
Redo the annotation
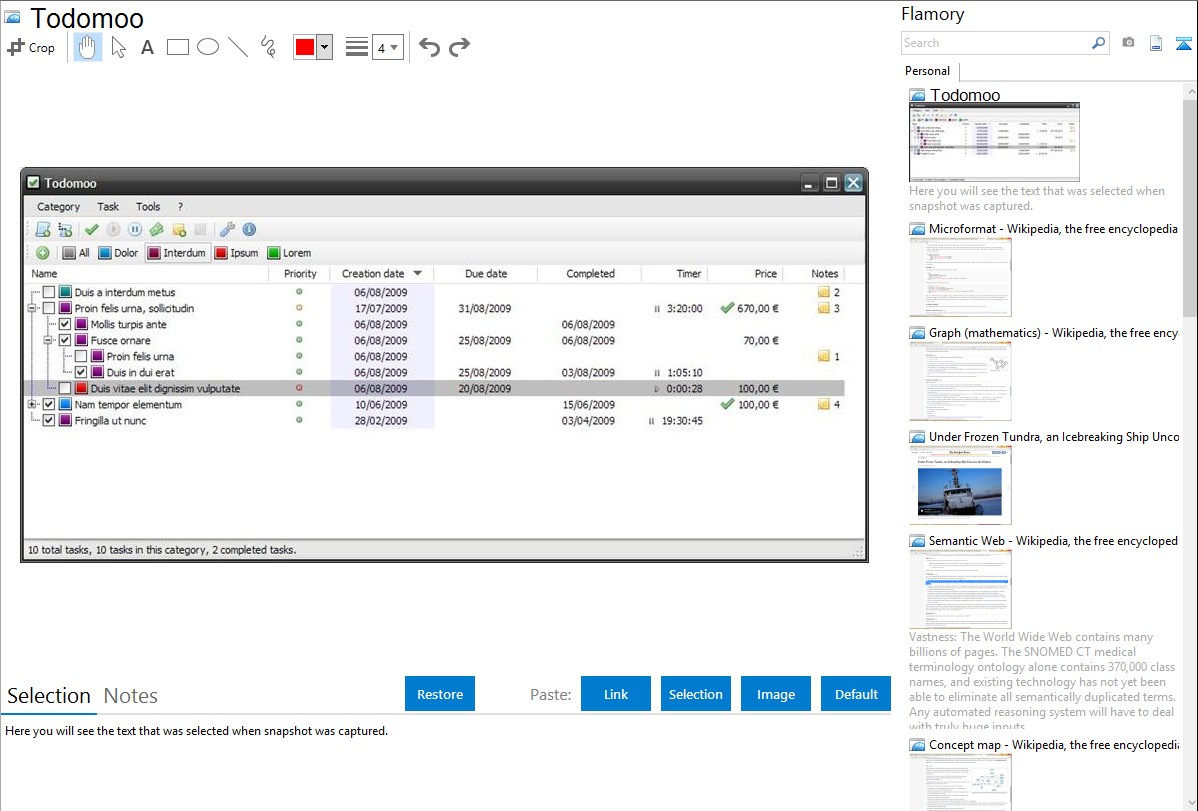click(459, 47)
